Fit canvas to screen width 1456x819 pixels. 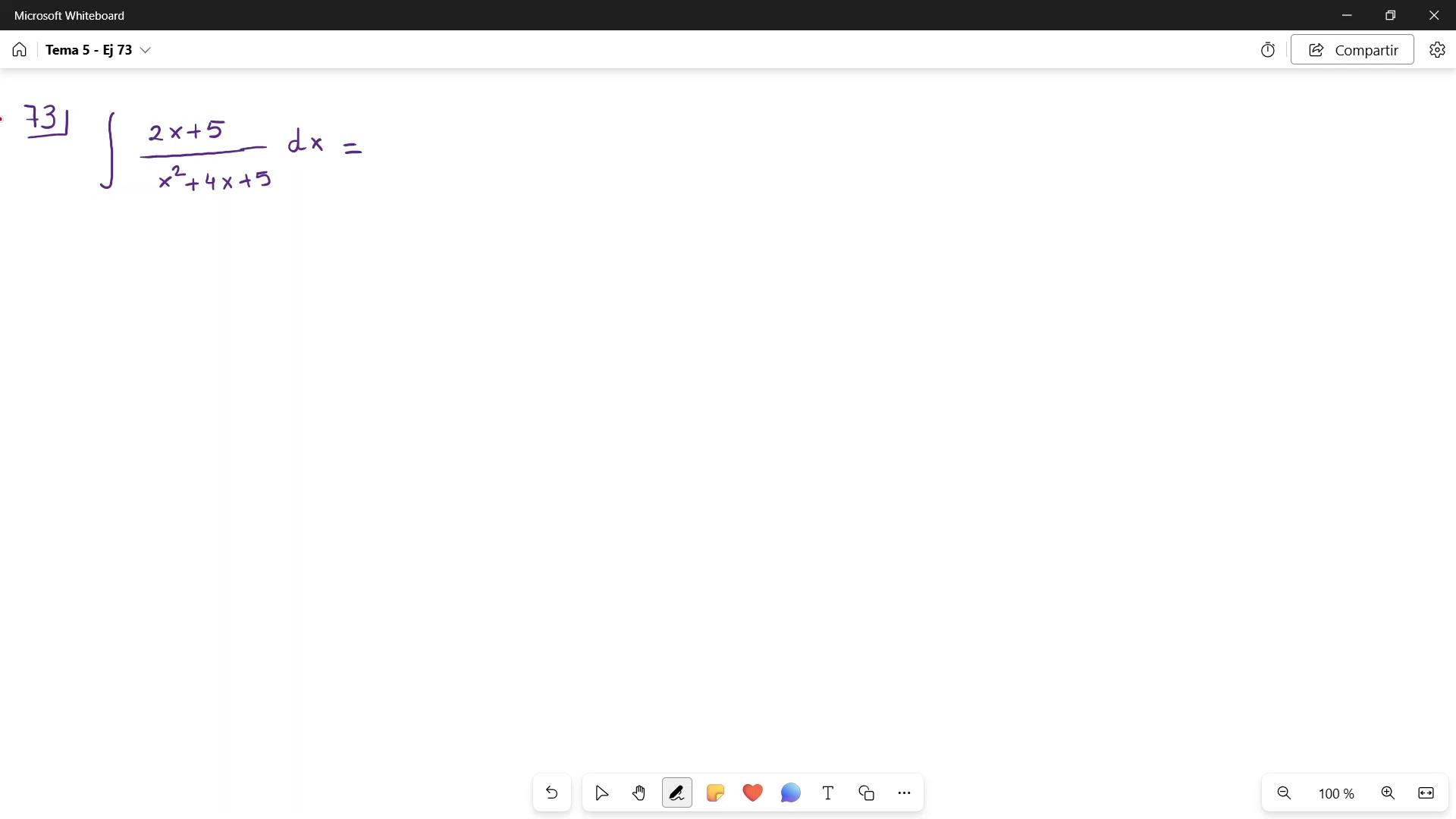(x=1426, y=793)
